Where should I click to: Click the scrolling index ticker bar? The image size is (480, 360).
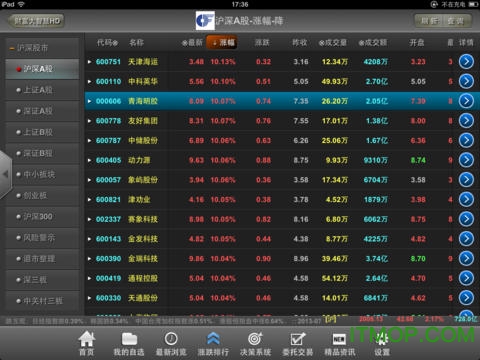point(240,321)
